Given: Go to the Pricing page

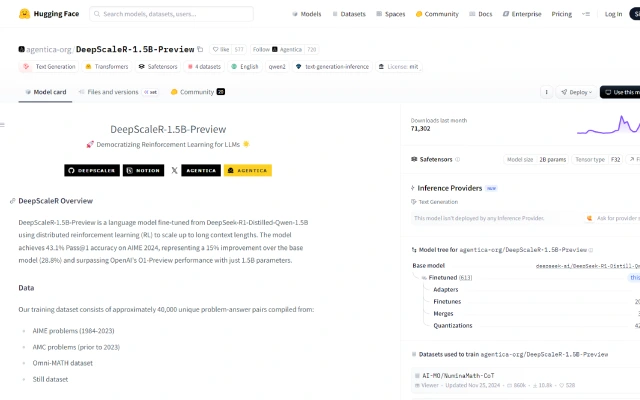Looking at the screenshot, I should (562, 14).
